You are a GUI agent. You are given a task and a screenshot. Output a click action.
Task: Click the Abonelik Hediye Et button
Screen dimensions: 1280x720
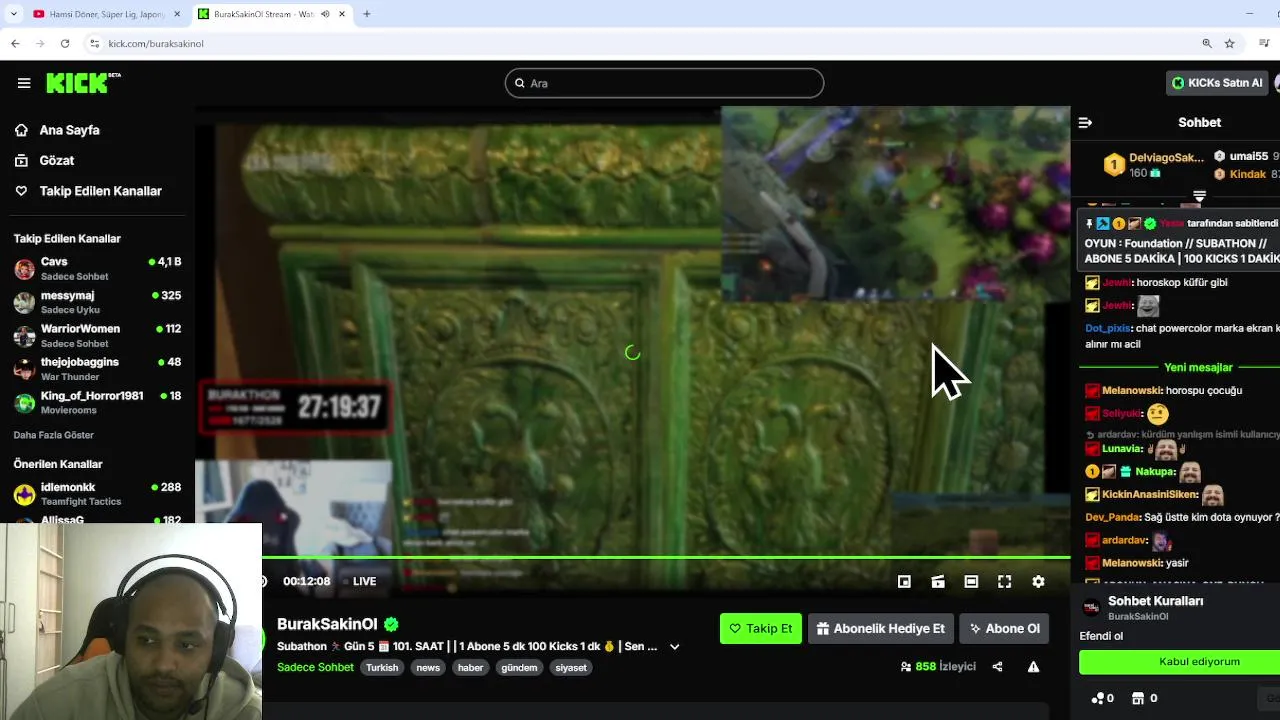pyautogui.click(x=880, y=628)
